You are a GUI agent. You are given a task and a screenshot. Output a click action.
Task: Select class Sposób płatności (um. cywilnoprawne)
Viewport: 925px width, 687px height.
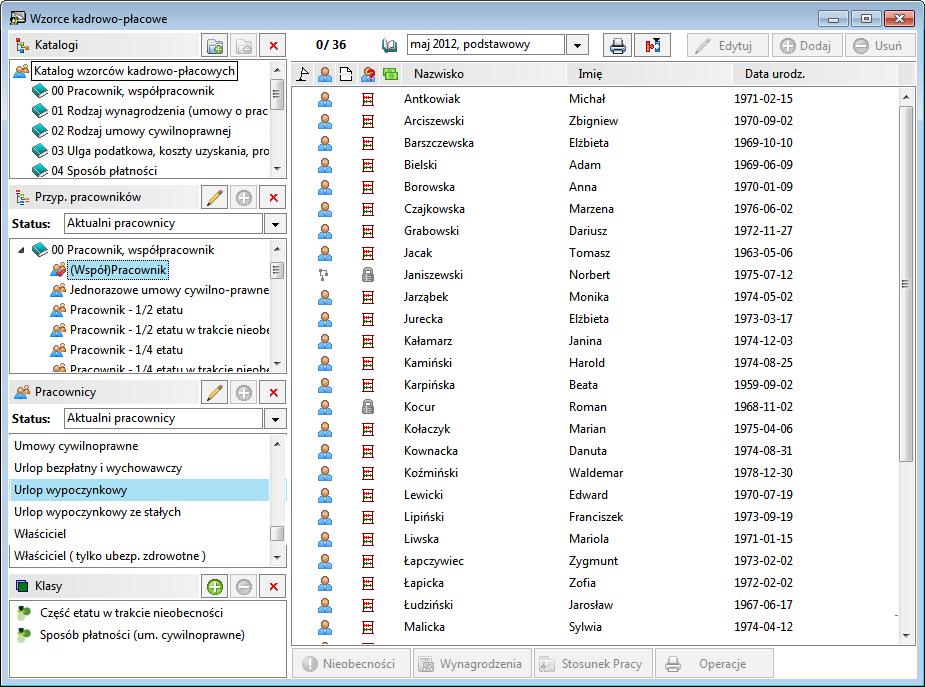[x=142, y=635]
